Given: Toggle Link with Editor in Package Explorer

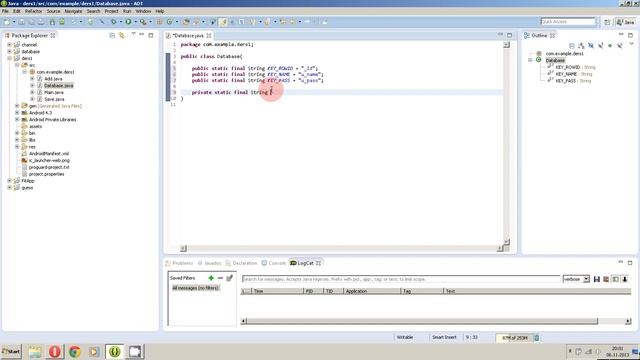Looking at the screenshot, I should pyautogui.click(x=122, y=36).
